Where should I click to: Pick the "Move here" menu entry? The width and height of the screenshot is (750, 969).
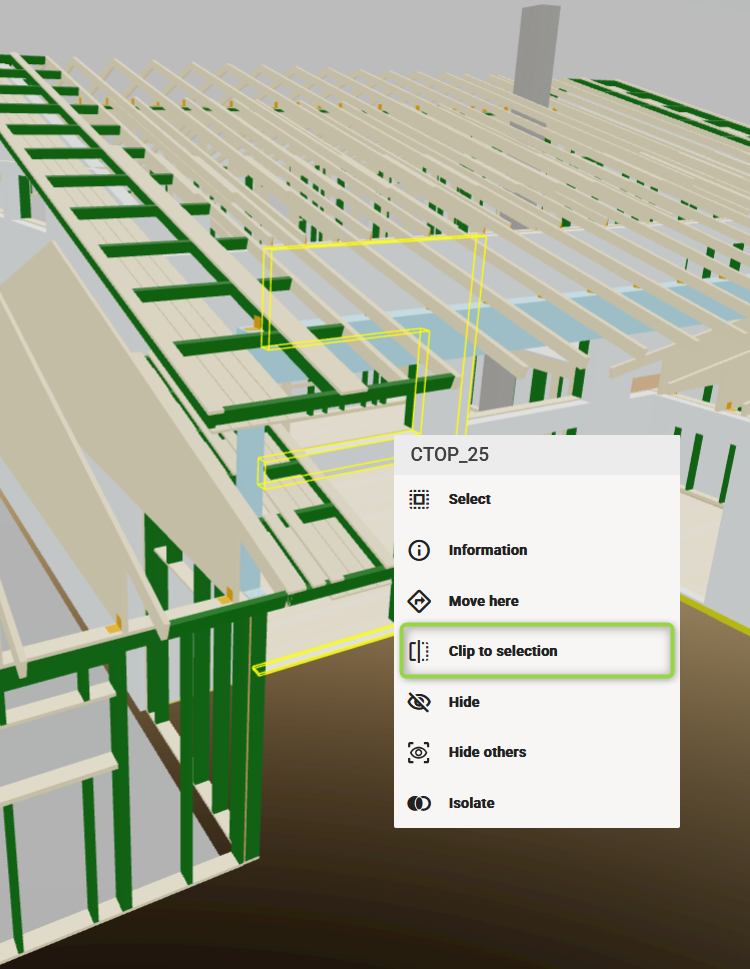click(x=483, y=601)
